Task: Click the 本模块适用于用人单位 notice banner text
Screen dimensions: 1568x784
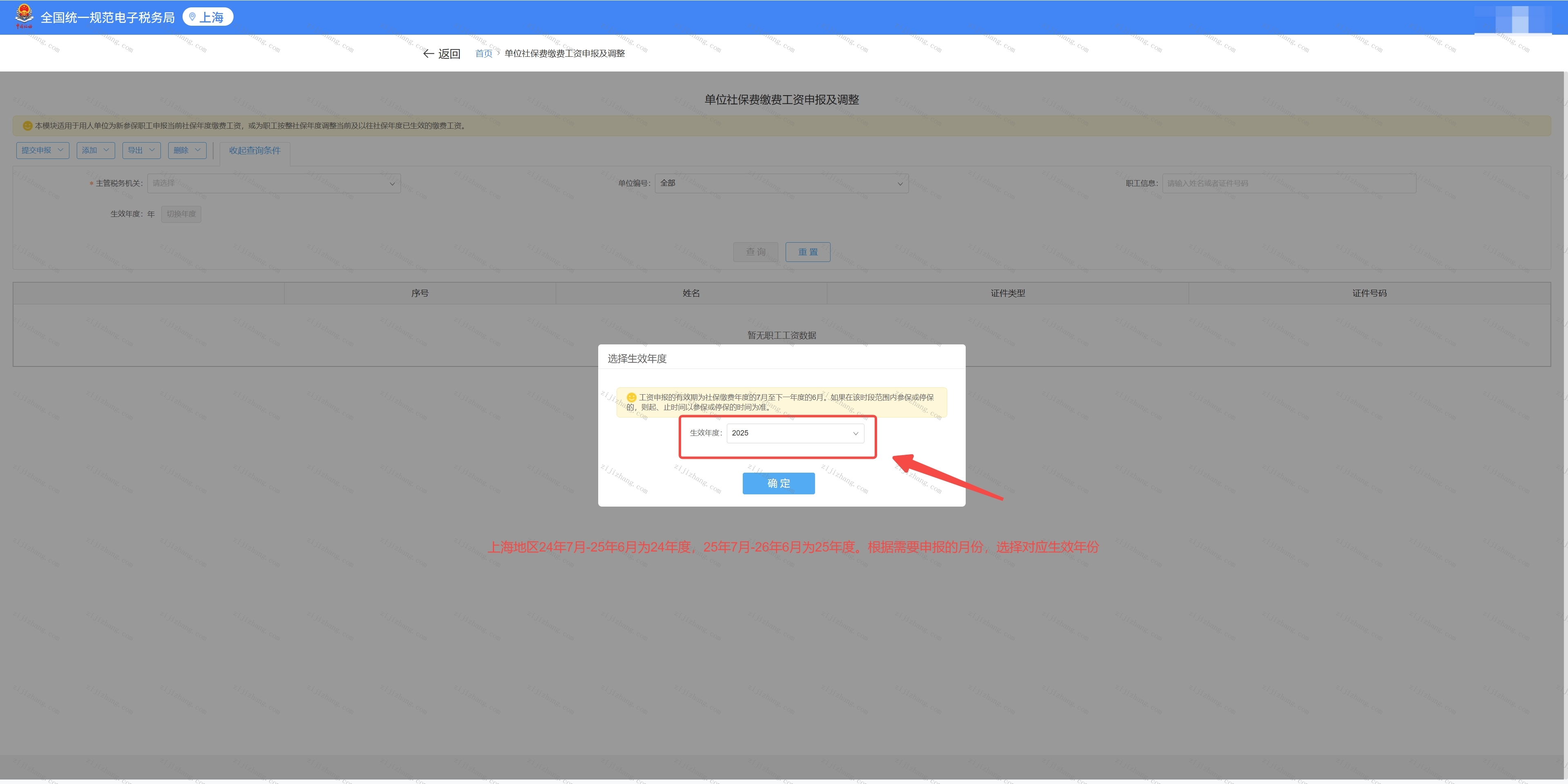Action: [251, 126]
